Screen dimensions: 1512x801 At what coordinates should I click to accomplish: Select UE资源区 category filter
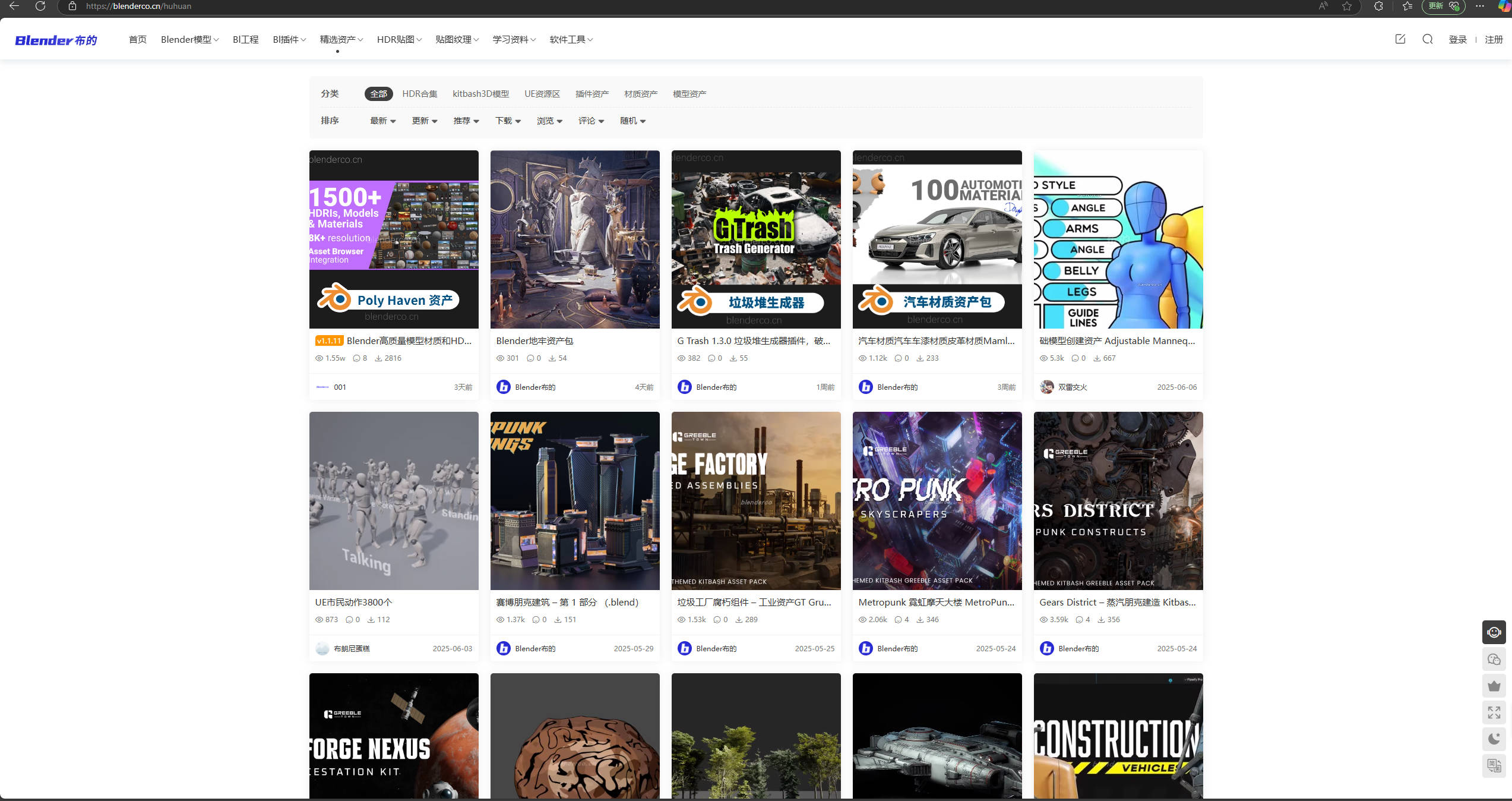click(542, 94)
